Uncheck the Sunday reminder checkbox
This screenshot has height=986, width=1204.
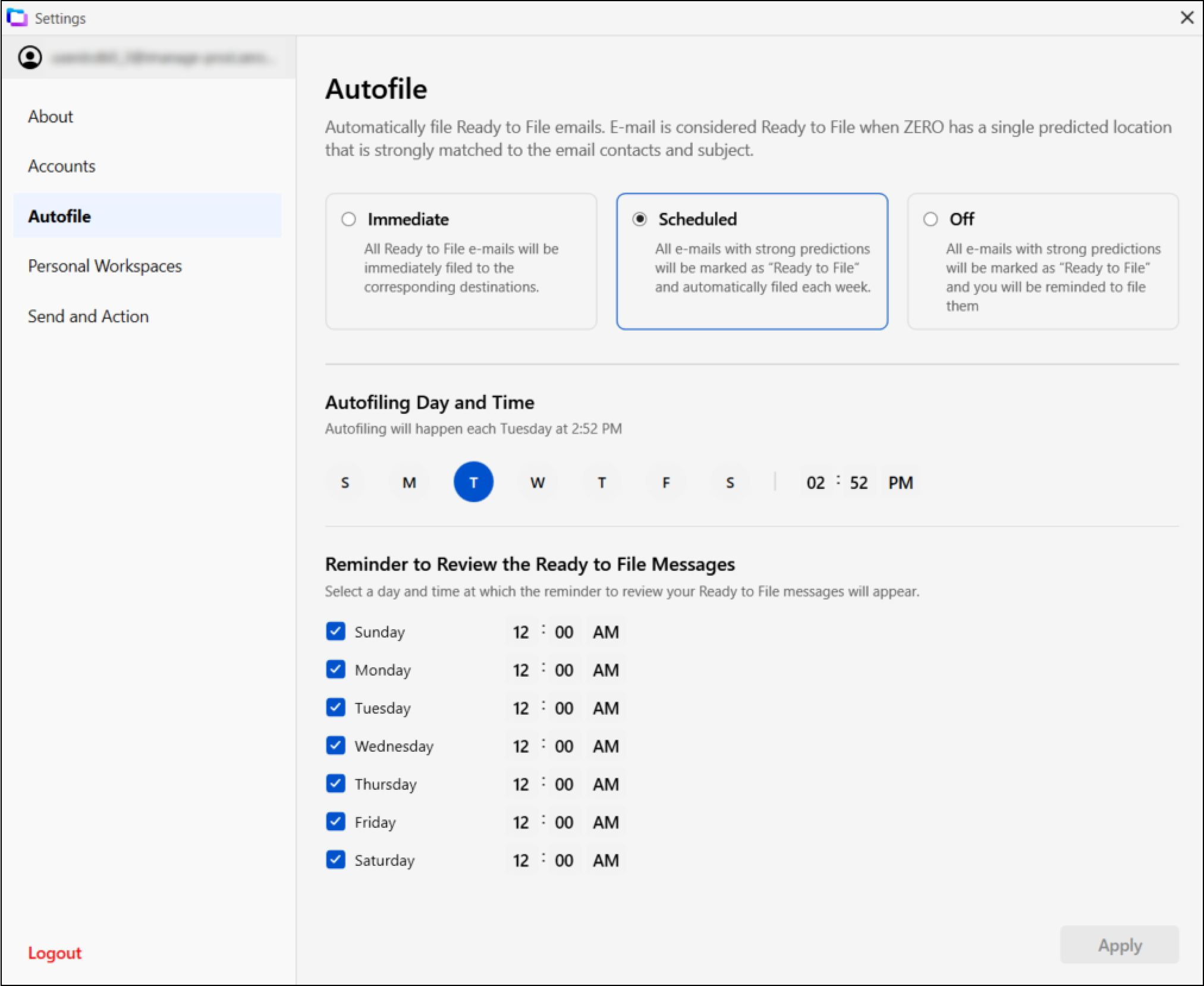tap(336, 631)
